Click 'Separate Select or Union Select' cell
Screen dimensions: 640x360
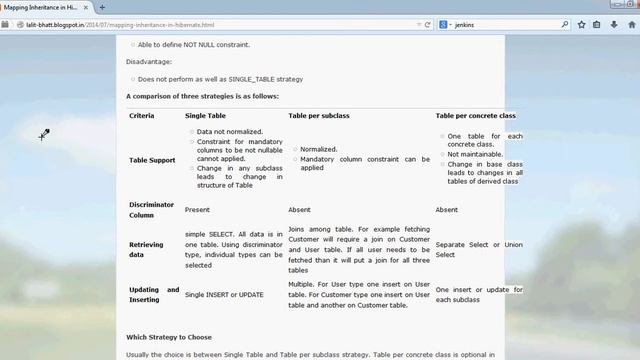479,249
